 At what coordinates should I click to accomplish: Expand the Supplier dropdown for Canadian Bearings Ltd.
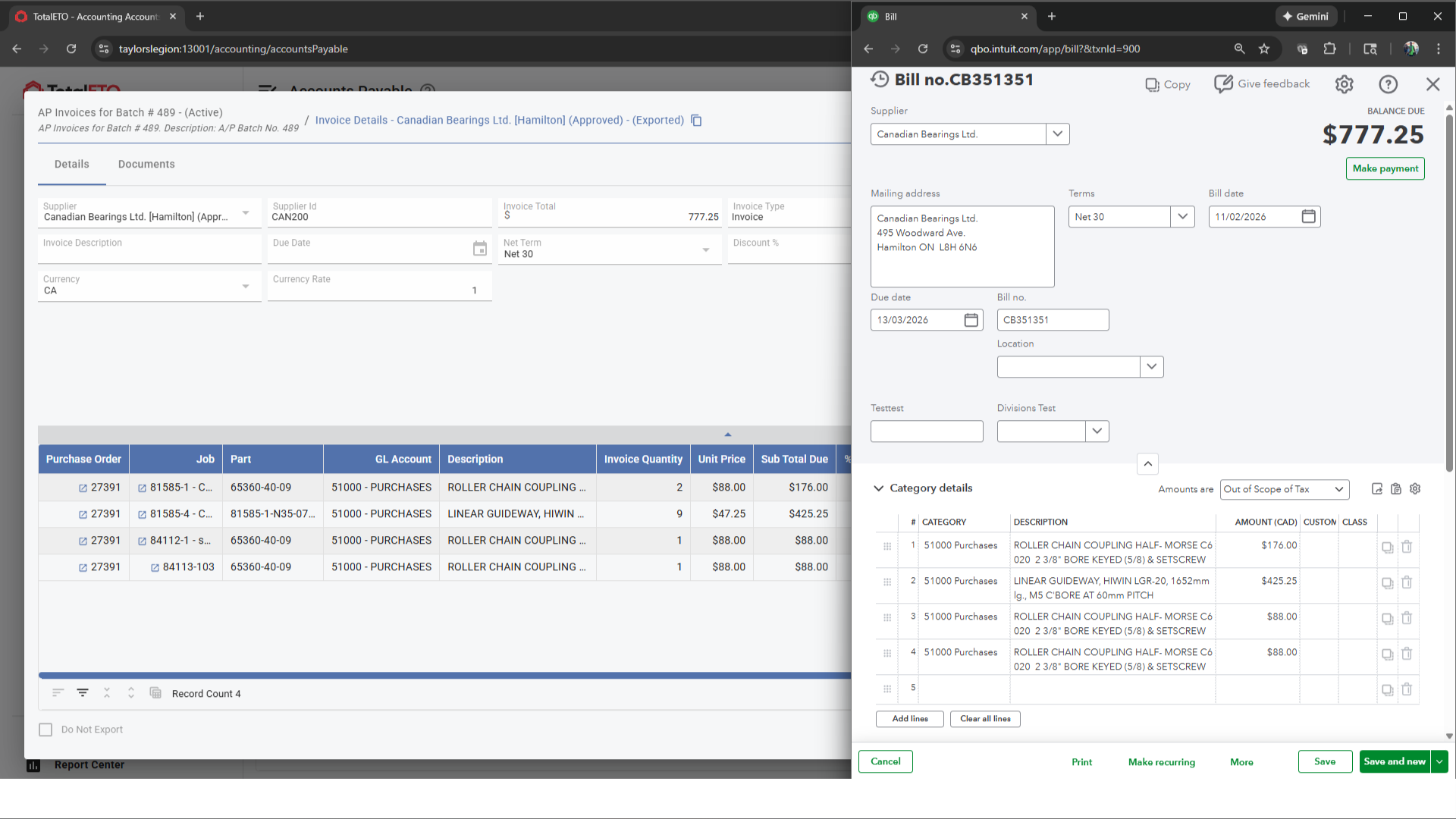pos(1057,134)
